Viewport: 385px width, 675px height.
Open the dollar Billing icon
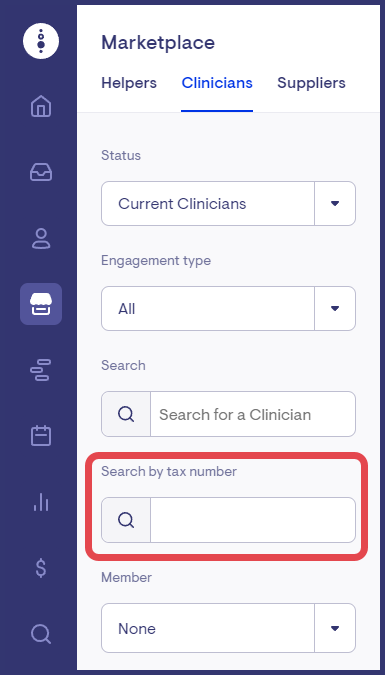(41, 568)
